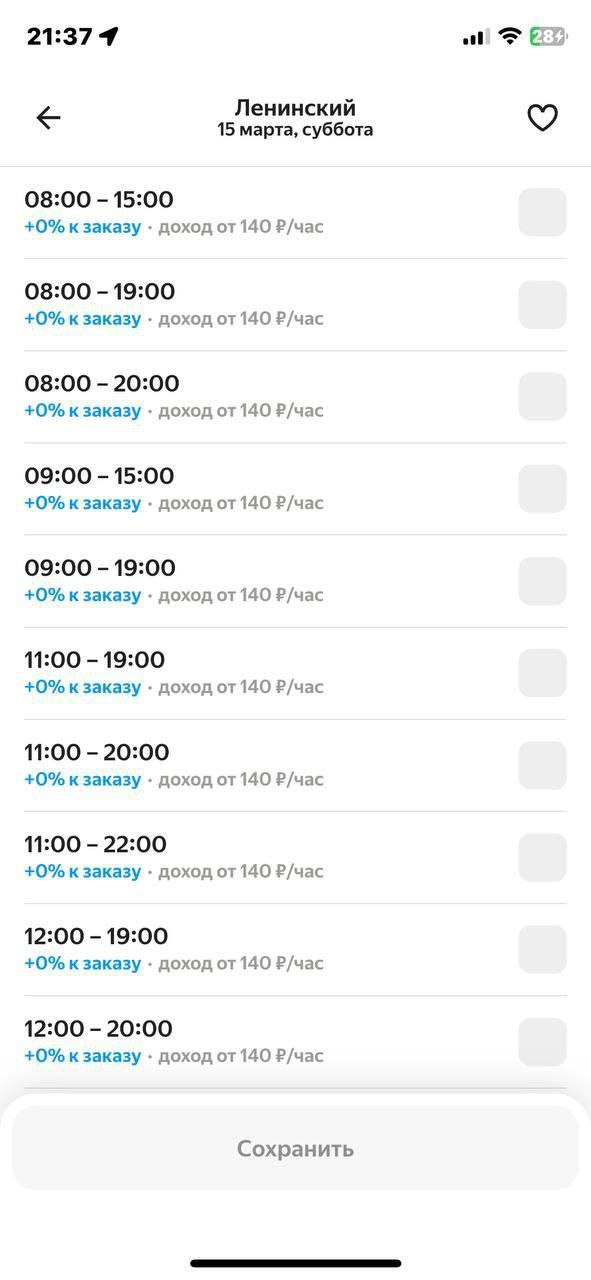Tick the 08:00 – 20:00 slot checkbox
This screenshot has height=1280, width=591.
(542, 397)
